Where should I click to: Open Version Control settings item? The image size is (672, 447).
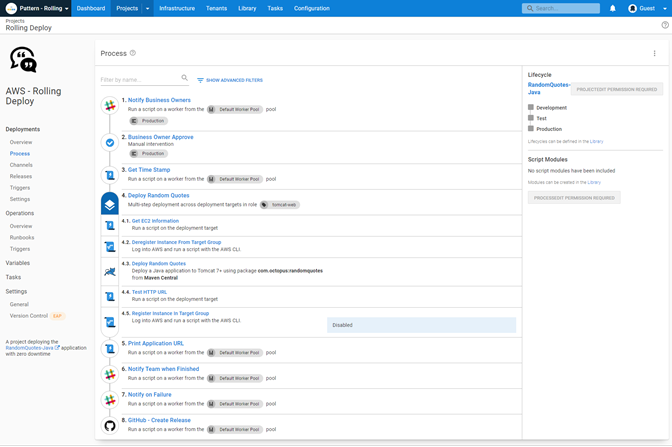[29, 316]
